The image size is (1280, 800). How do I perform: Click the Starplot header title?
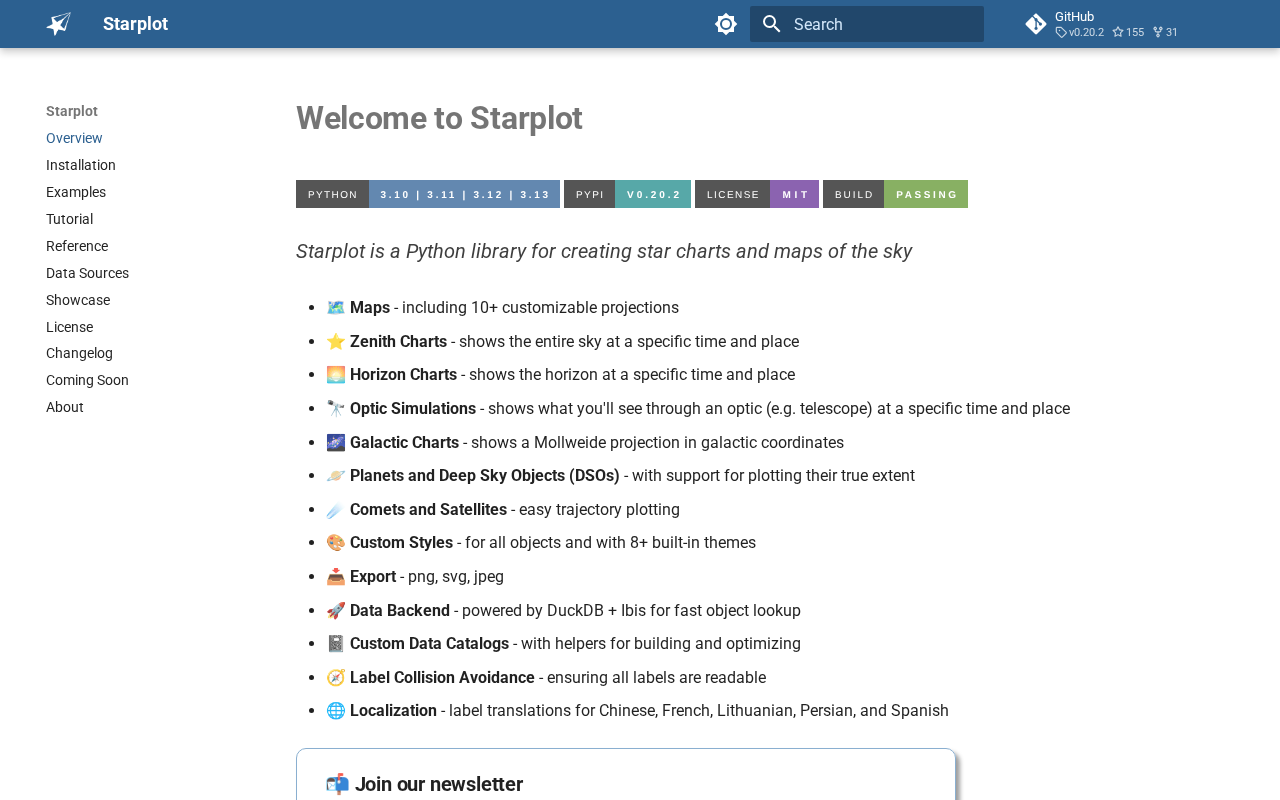click(x=135, y=24)
